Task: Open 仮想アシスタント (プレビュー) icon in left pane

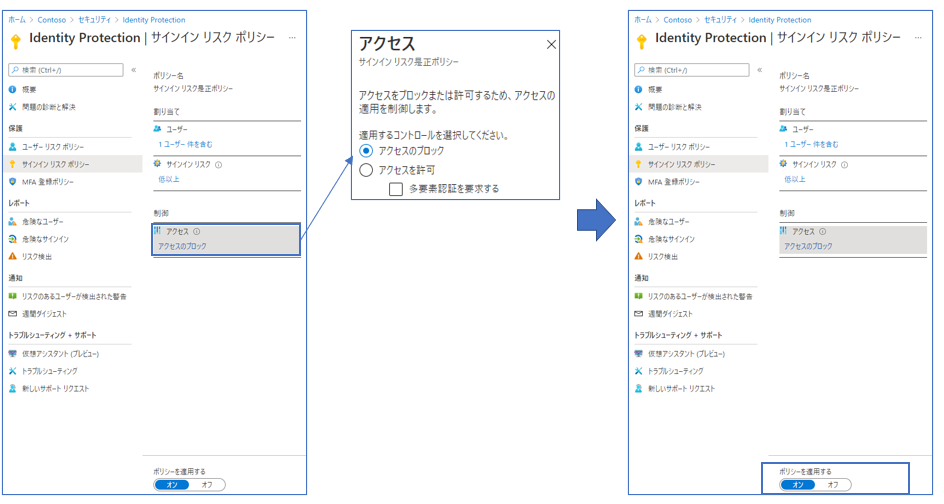Action: (x=13, y=353)
